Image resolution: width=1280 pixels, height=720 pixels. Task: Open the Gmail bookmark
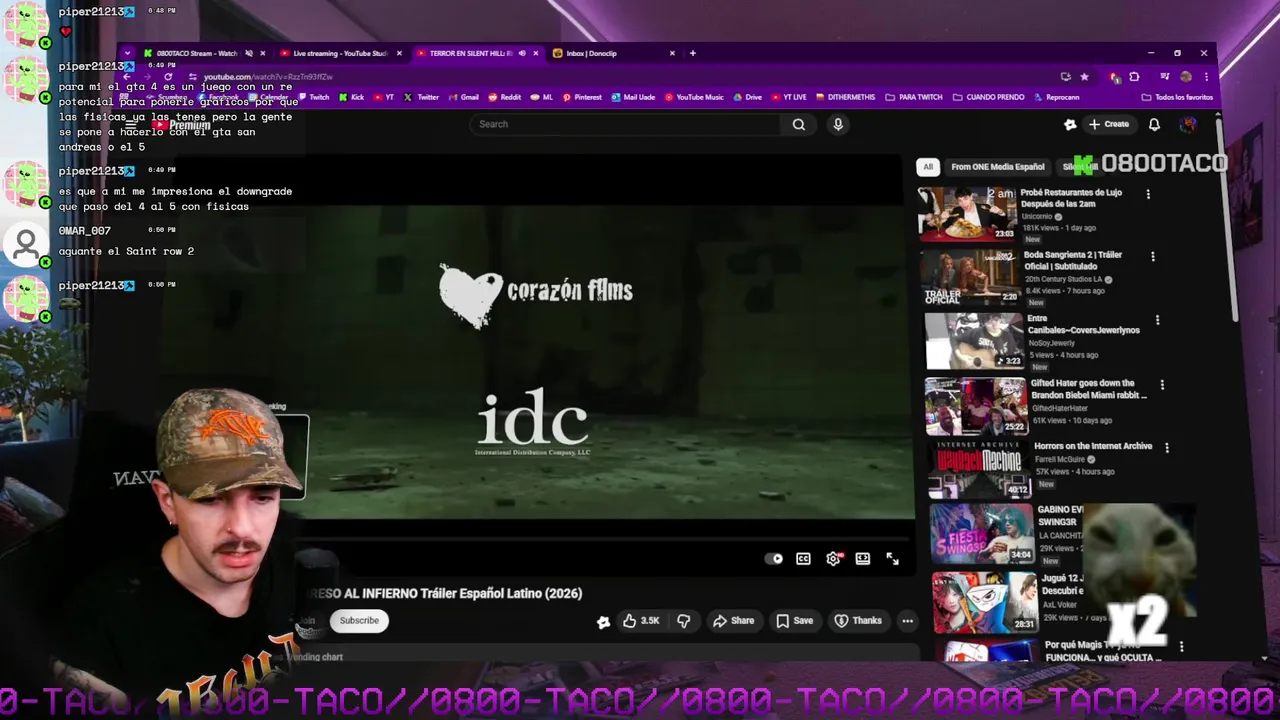tap(464, 97)
